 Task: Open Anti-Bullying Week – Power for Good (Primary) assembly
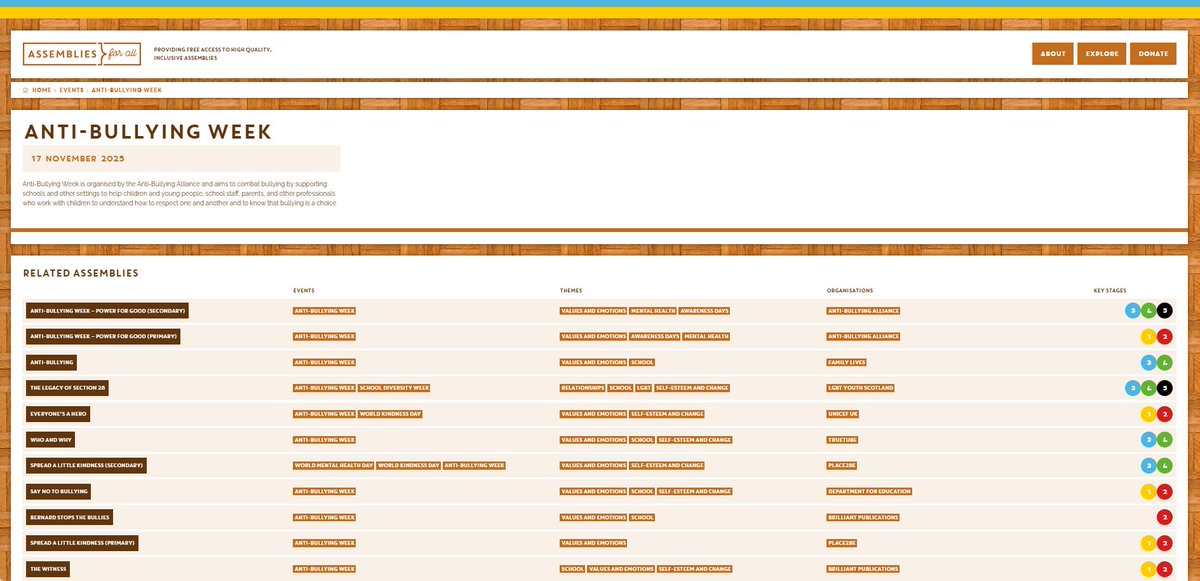(x=103, y=336)
